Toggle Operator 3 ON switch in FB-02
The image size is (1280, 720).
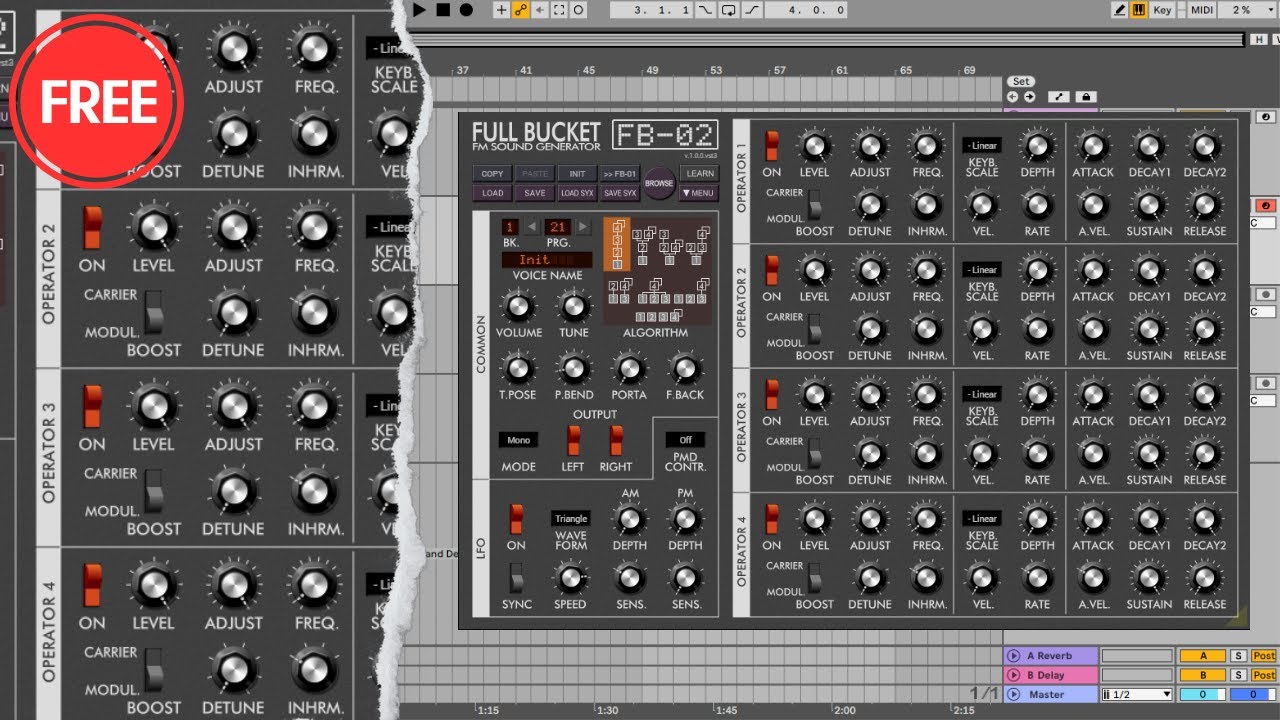coord(772,395)
